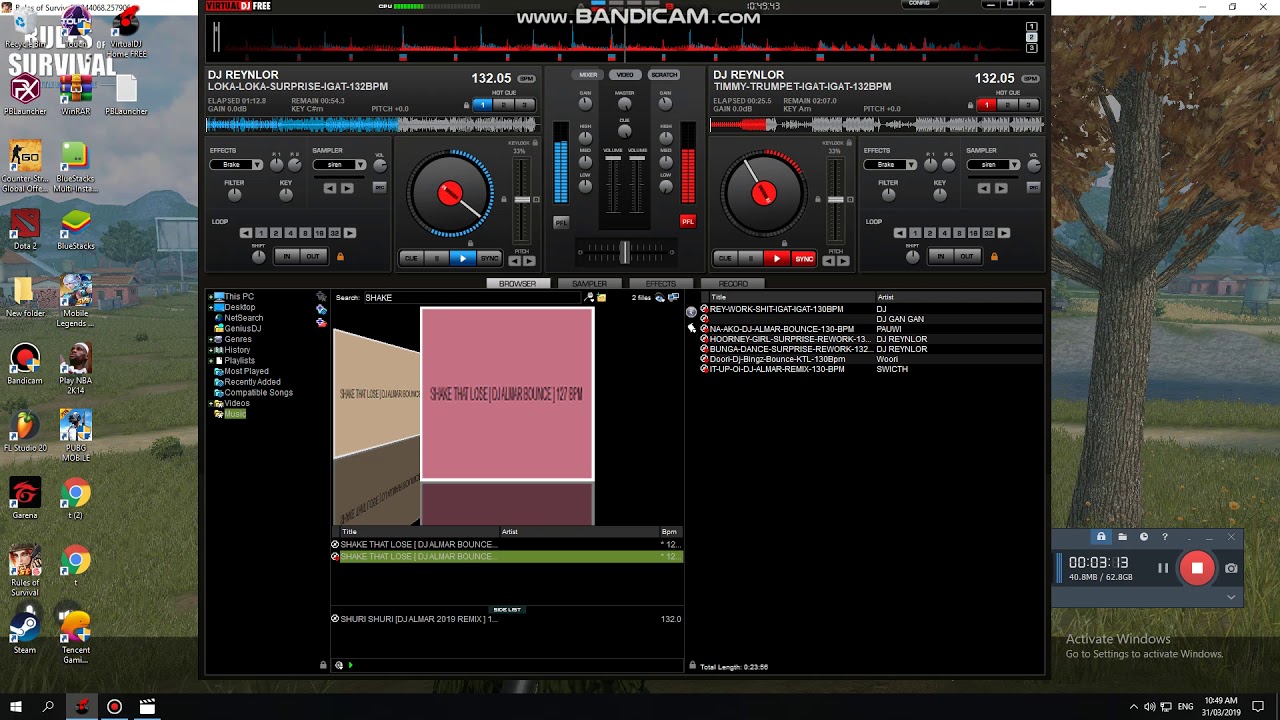Set right deck loop length 8

click(x=959, y=233)
